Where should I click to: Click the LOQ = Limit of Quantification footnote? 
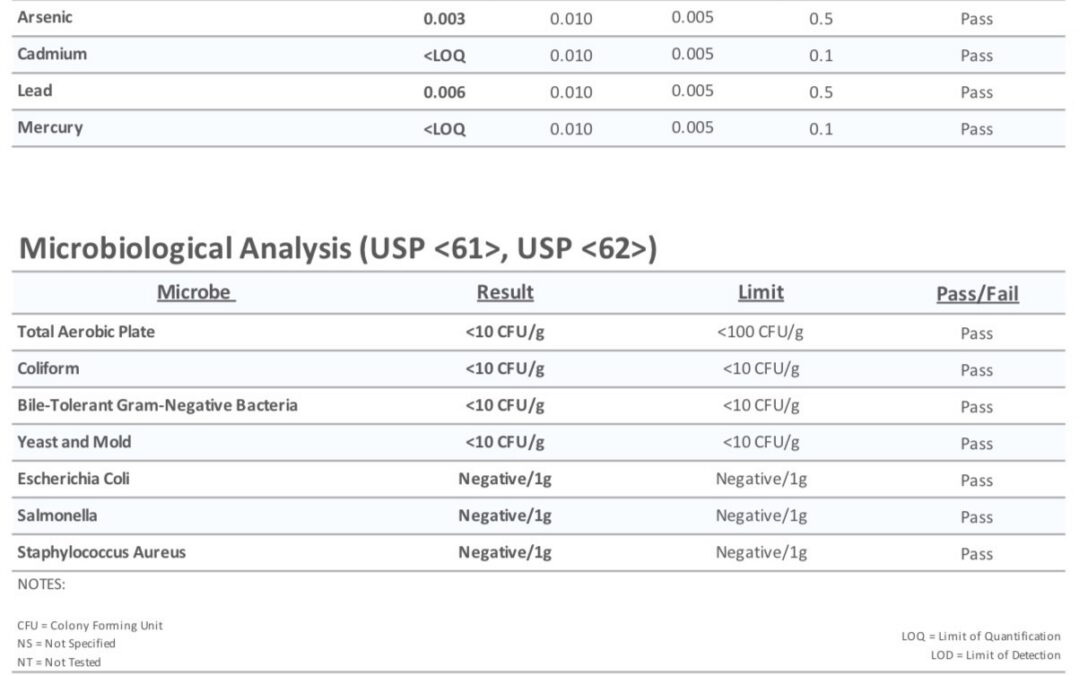[981, 636]
